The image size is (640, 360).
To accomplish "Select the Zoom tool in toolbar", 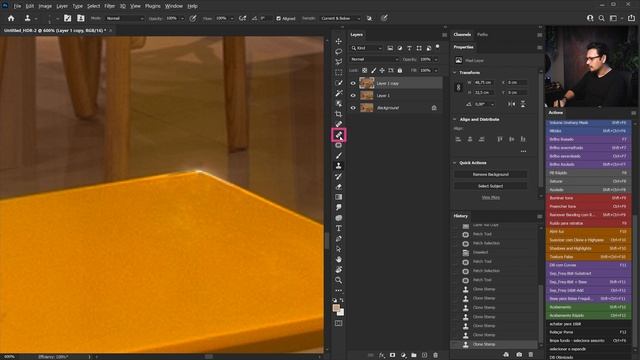I will click(x=338, y=280).
